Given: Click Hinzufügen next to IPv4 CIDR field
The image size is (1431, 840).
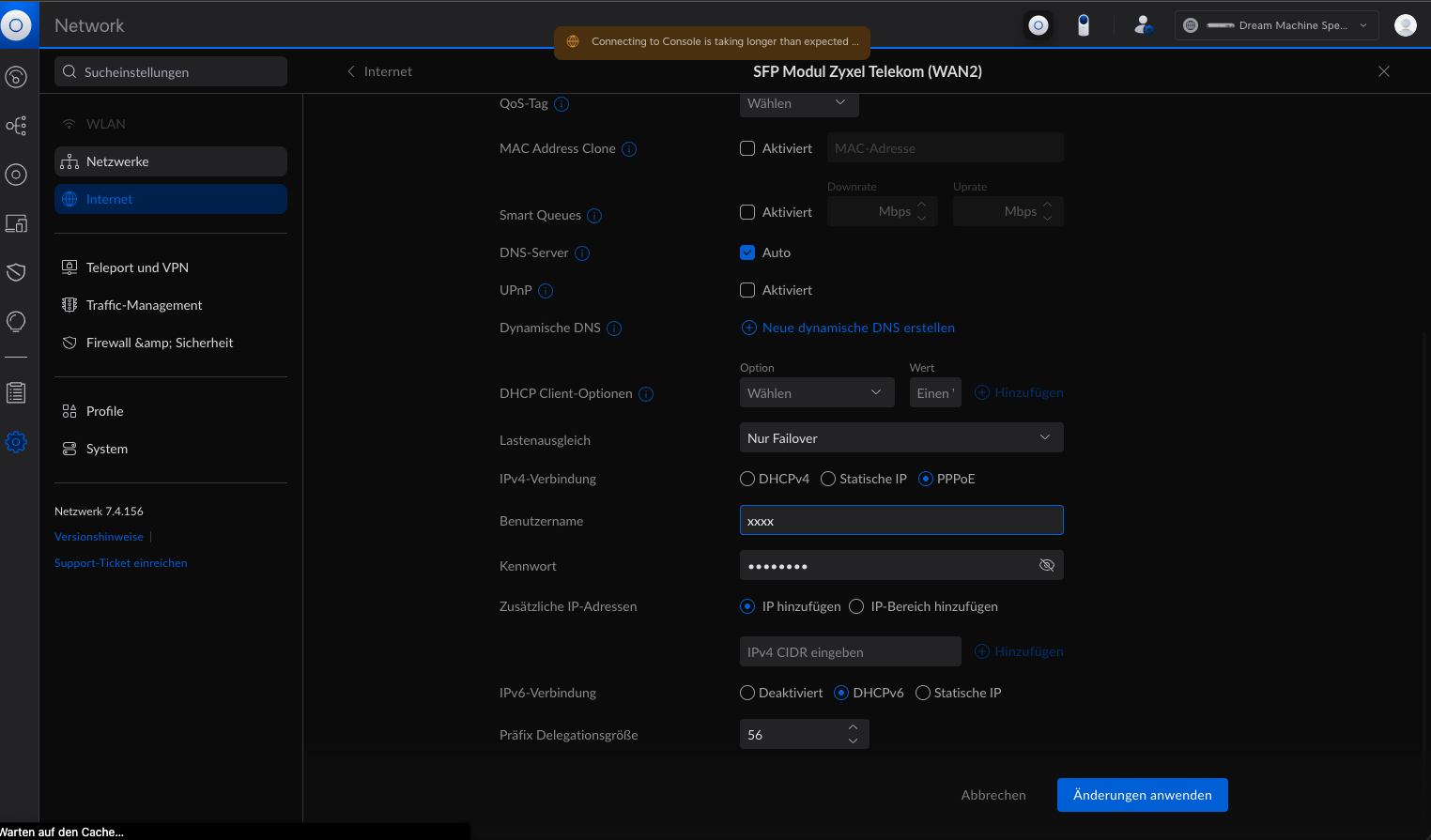Looking at the screenshot, I should (x=1019, y=651).
